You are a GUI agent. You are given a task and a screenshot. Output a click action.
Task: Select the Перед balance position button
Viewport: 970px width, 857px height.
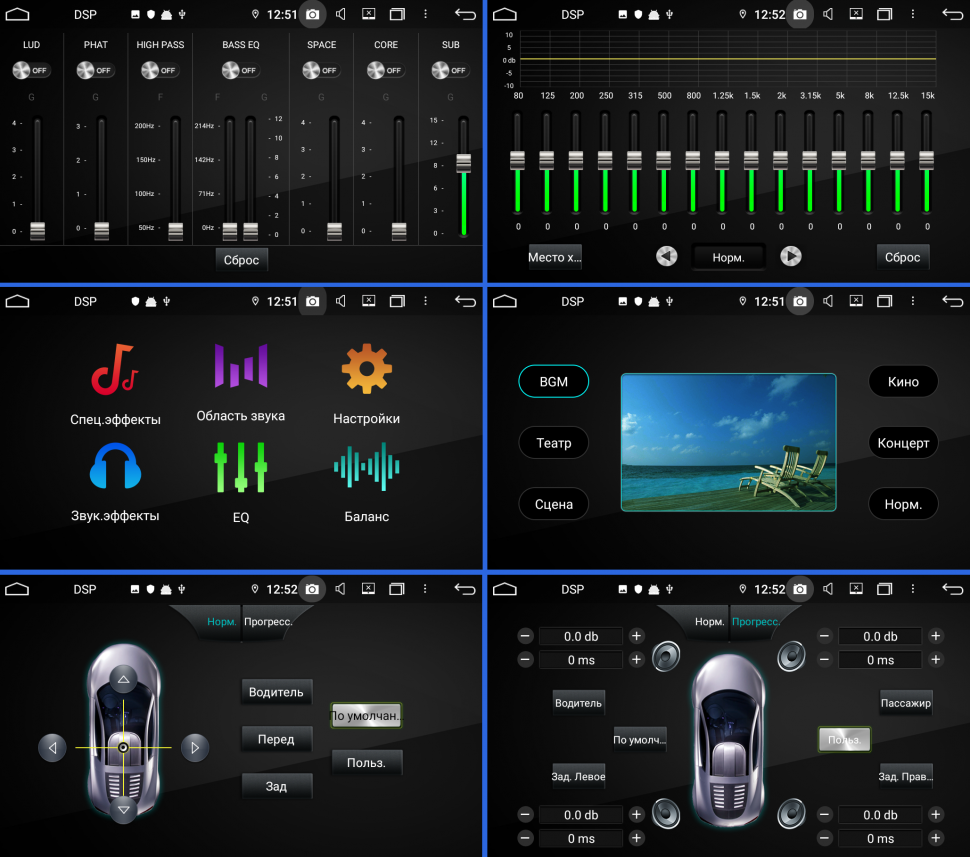[x=276, y=739]
